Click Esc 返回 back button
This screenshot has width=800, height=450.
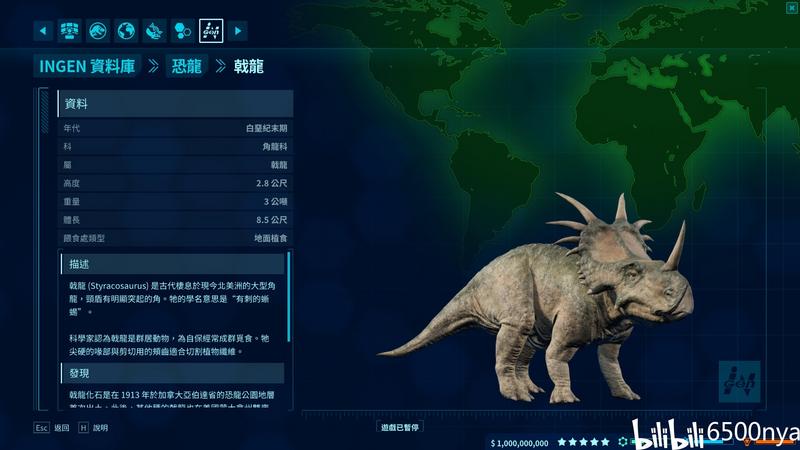(x=52, y=428)
